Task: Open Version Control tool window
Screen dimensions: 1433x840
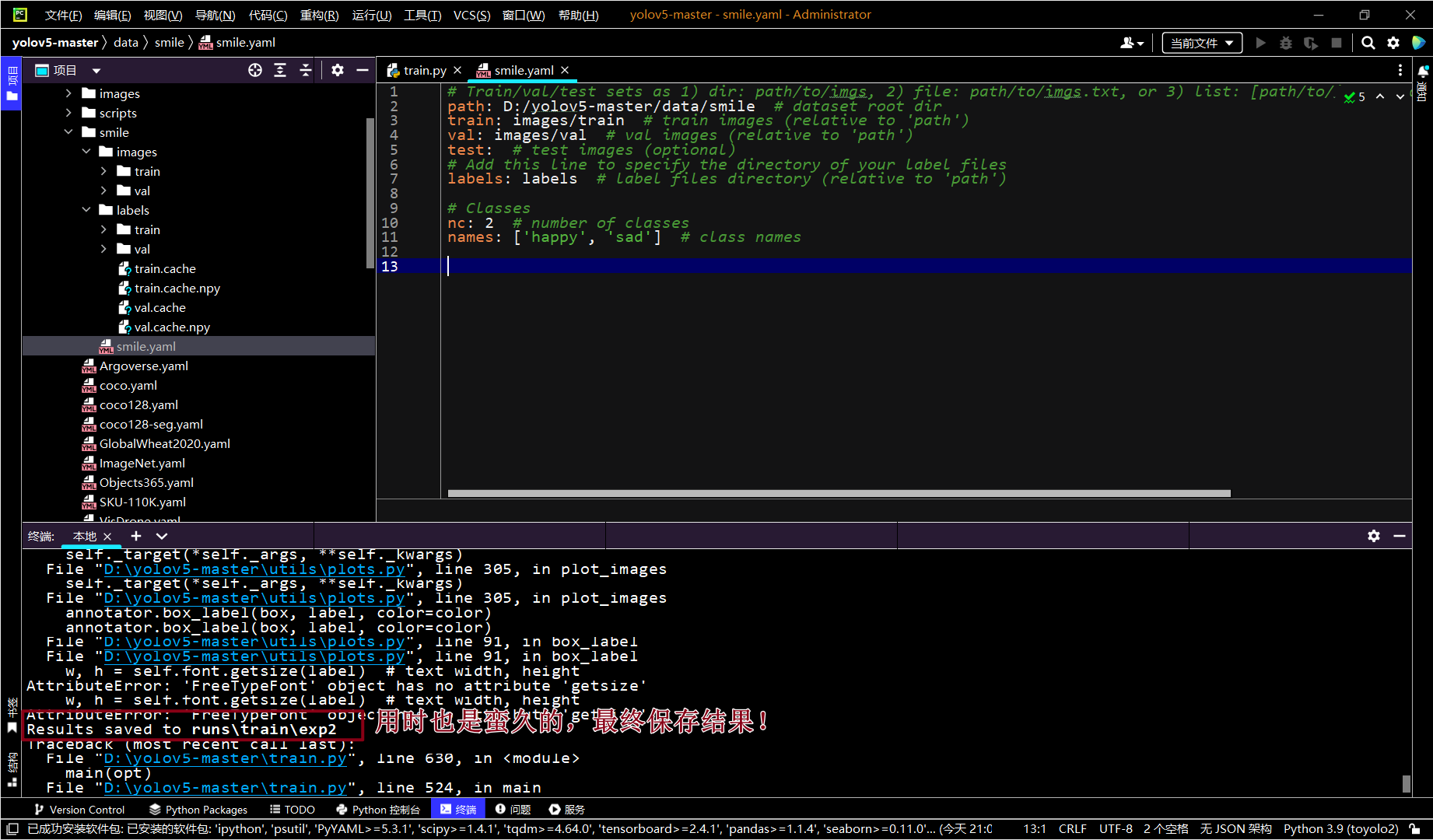Action: (79, 810)
